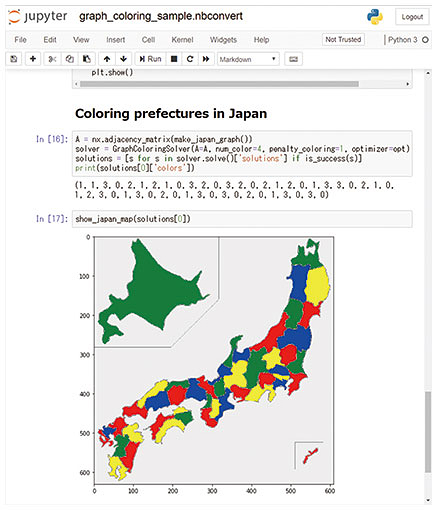Open the Kernel menu

click(182, 40)
